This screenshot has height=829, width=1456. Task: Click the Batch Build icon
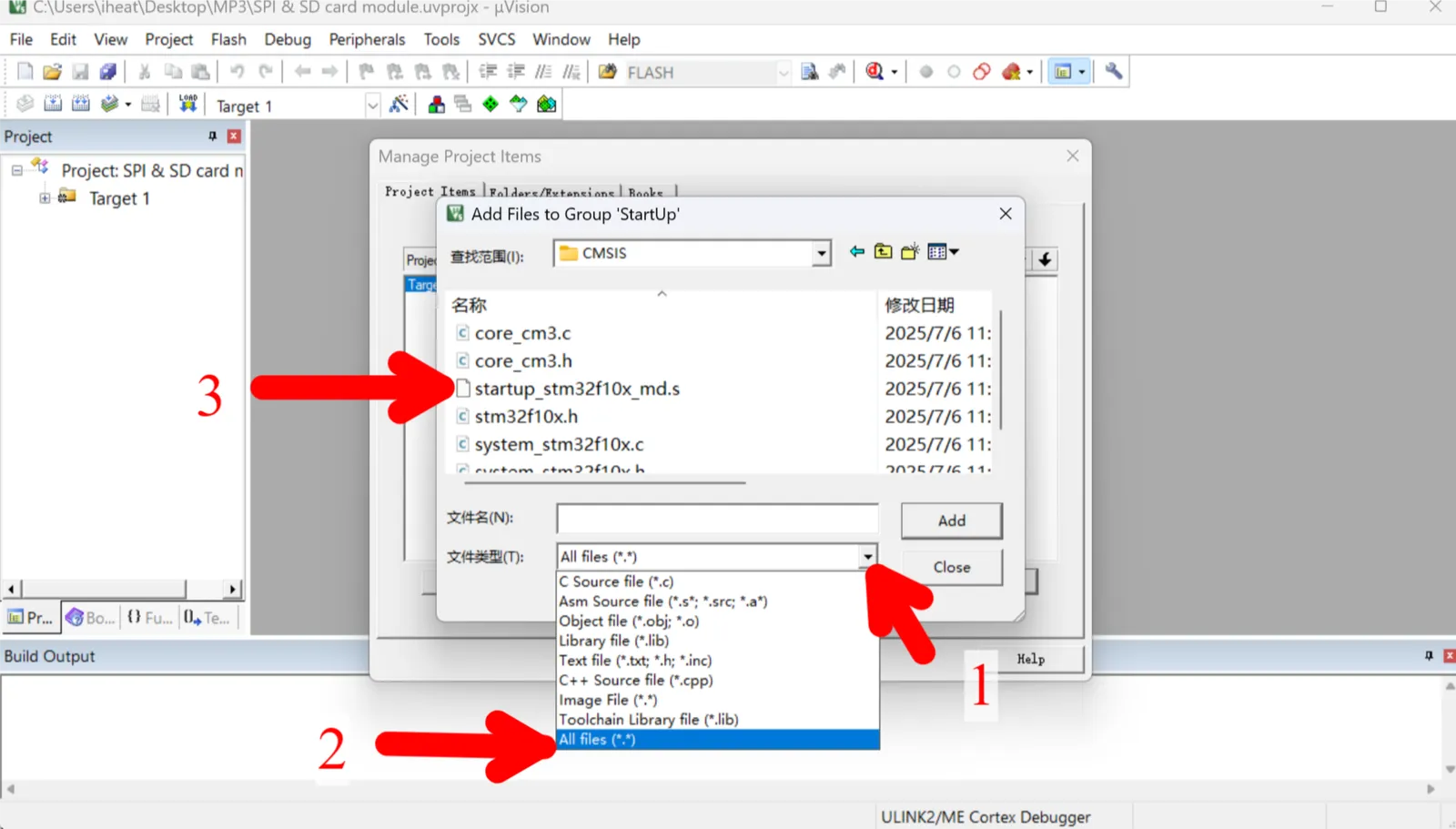point(109,104)
